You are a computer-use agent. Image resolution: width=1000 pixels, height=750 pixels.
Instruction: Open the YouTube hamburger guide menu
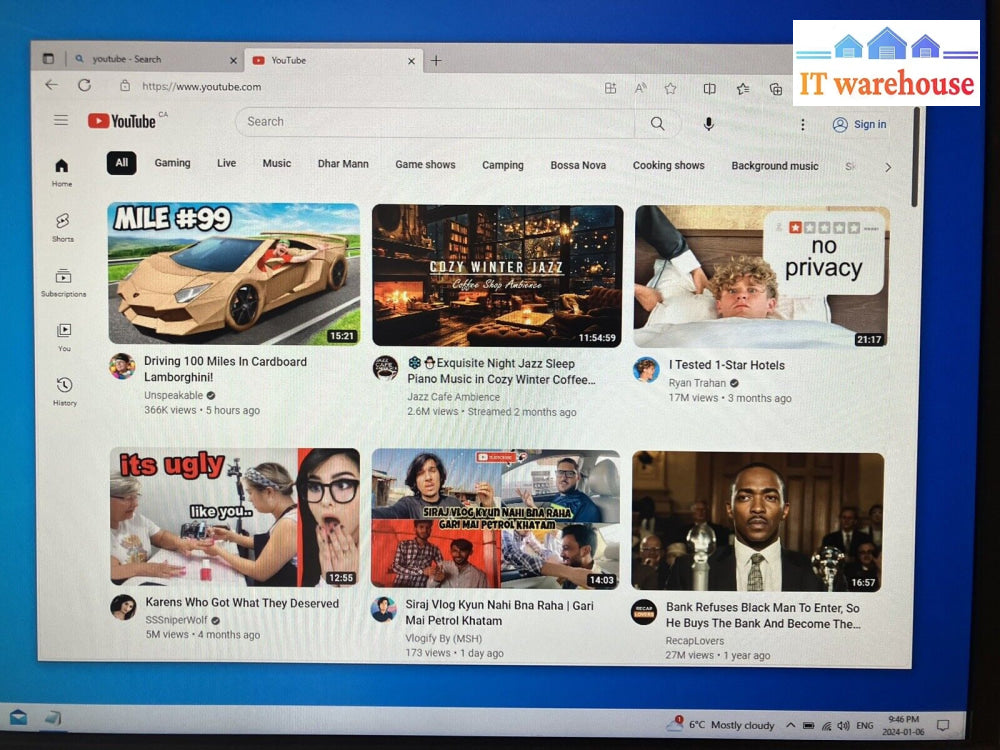[x=61, y=120]
